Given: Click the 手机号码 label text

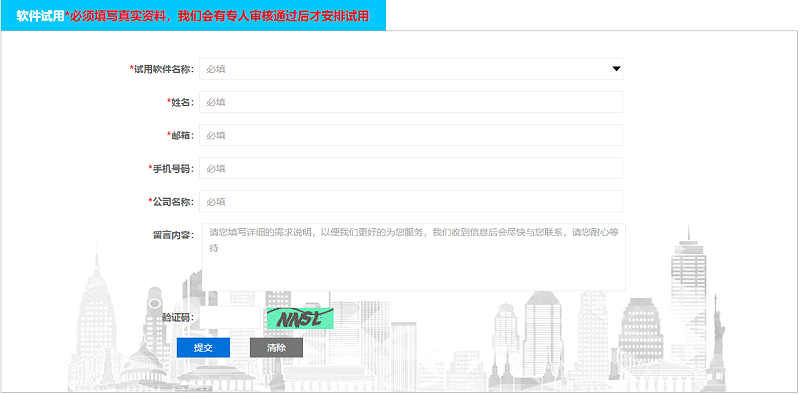Looking at the screenshot, I should (171, 169).
